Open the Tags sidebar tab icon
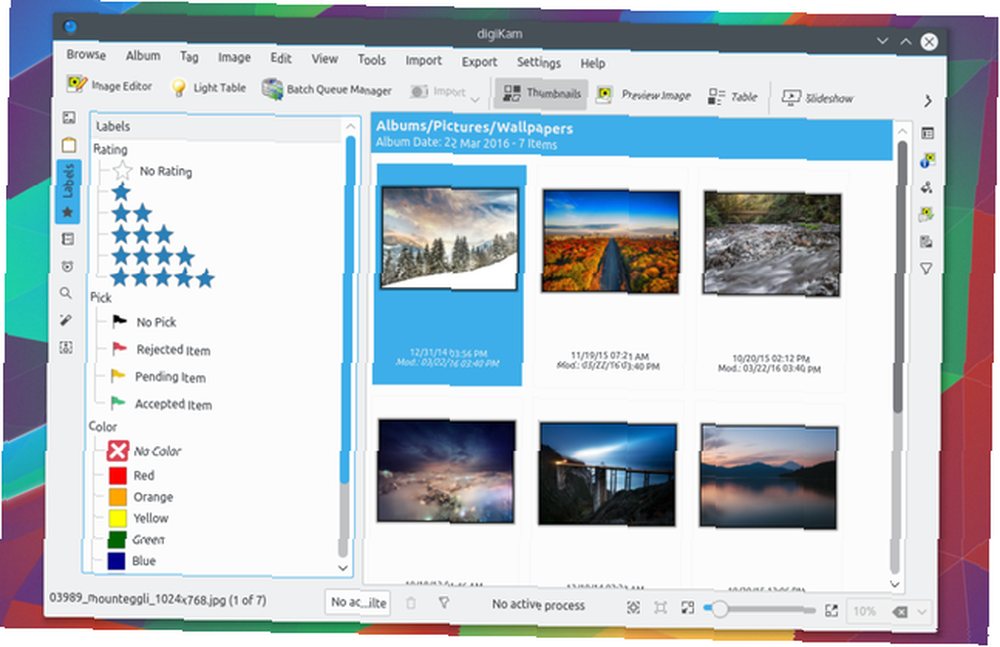Screen dimensions: 1000x647 click(69, 145)
